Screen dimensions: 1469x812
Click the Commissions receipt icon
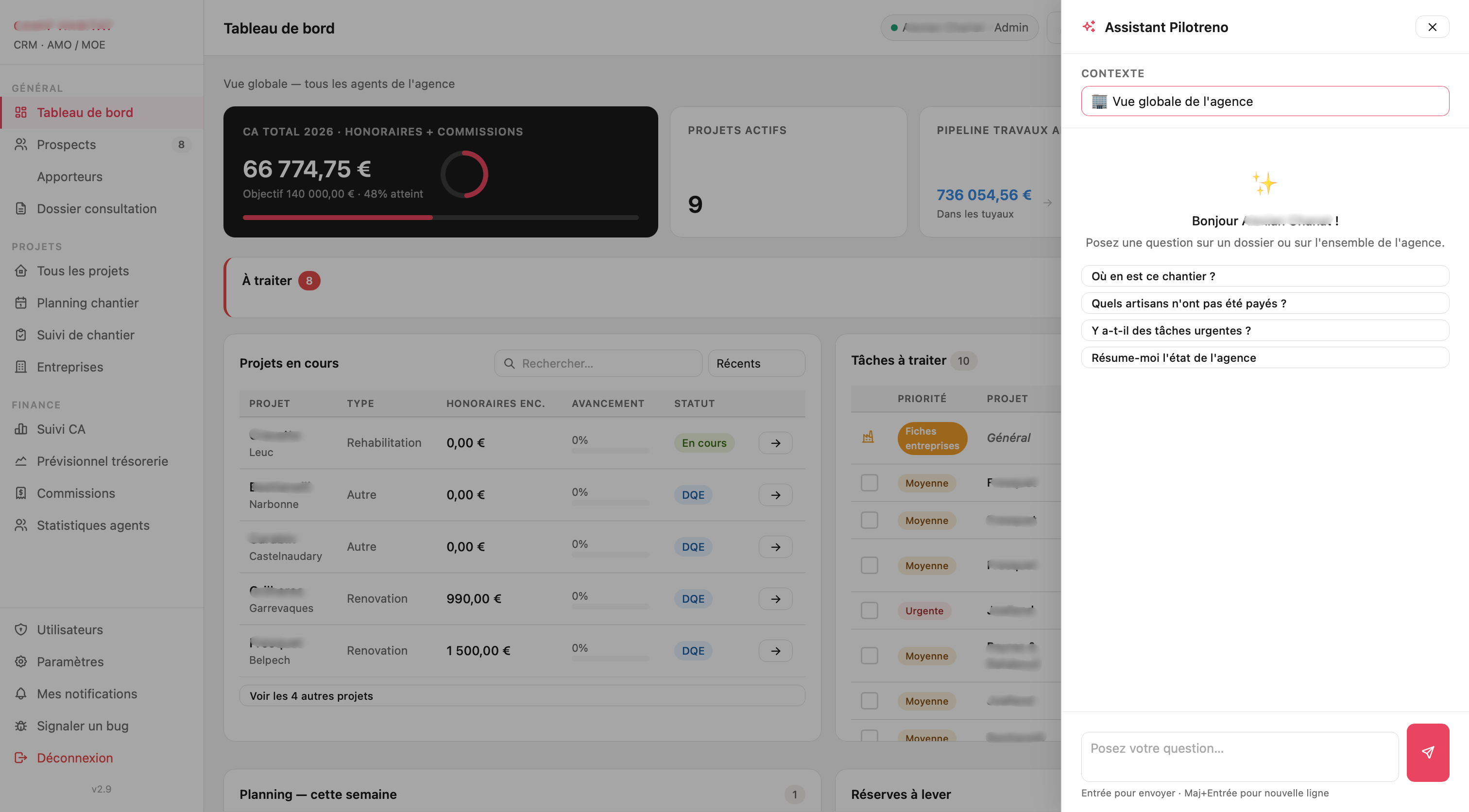(x=21, y=493)
